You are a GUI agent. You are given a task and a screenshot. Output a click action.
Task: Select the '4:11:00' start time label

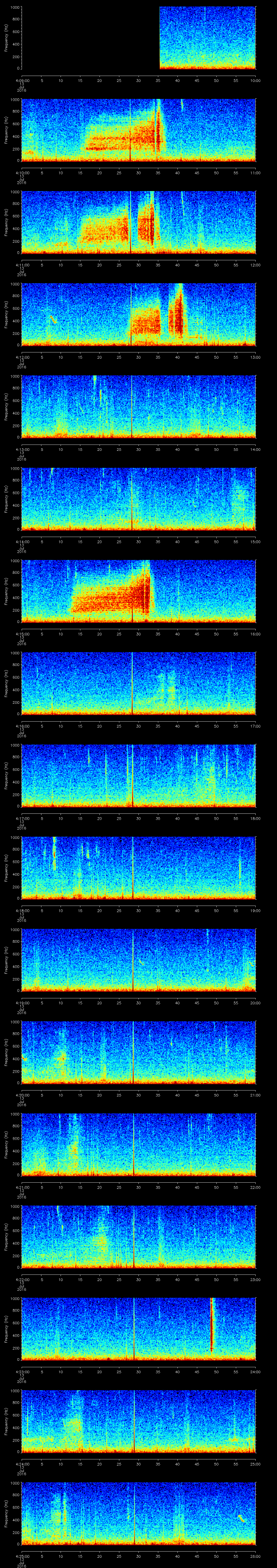pos(22,265)
